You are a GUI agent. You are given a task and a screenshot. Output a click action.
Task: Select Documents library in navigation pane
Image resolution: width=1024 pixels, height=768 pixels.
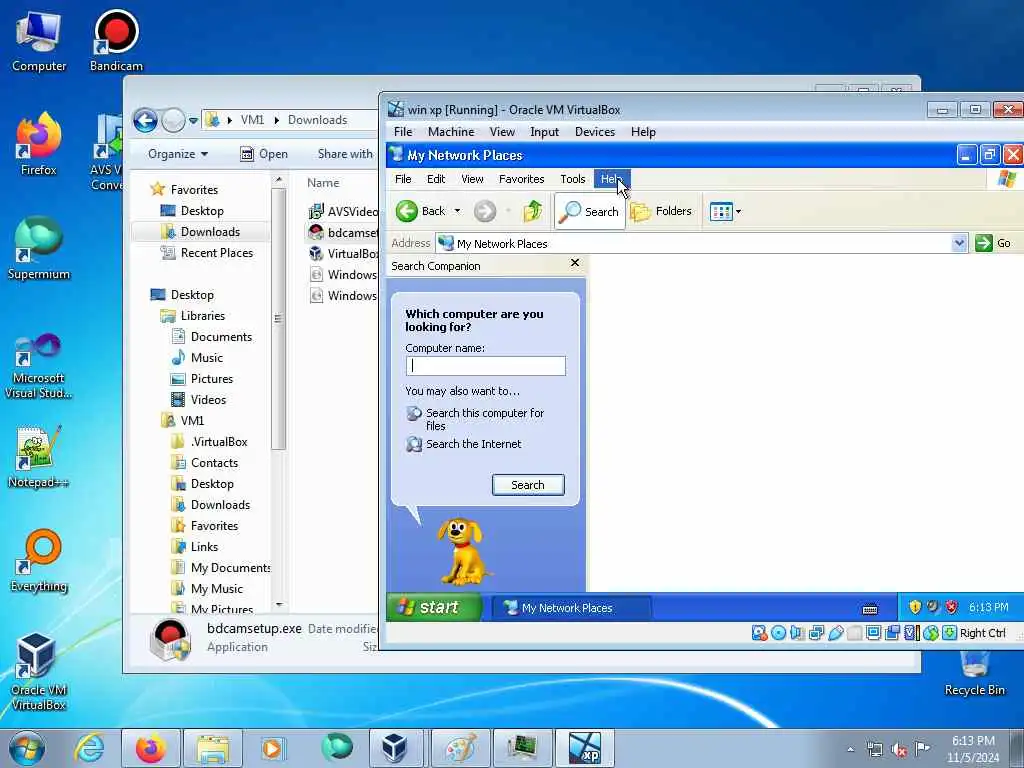(x=212, y=336)
